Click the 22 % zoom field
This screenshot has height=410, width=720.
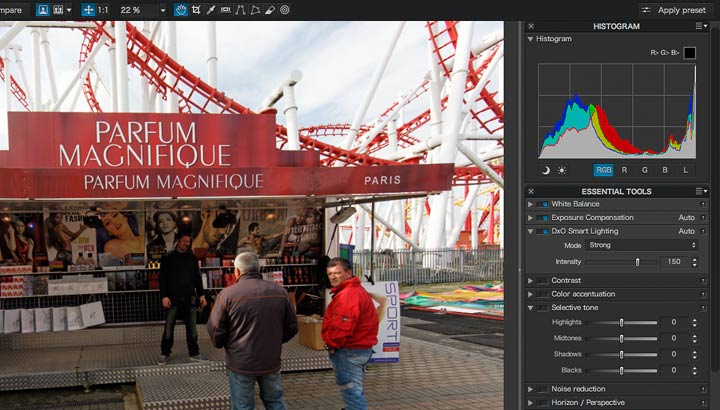pyautogui.click(x=137, y=10)
